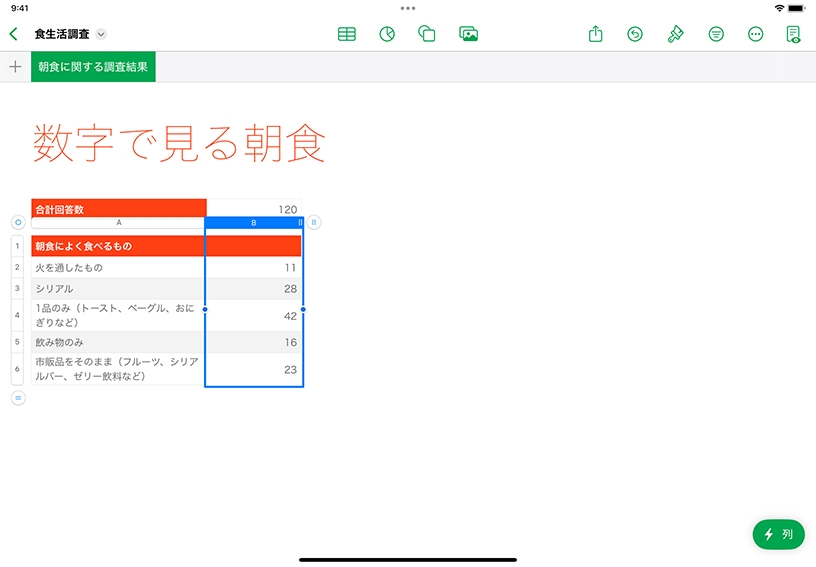Add a new sheet with plus button
This screenshot has height=567, width=816.
(x=15, y=67)
